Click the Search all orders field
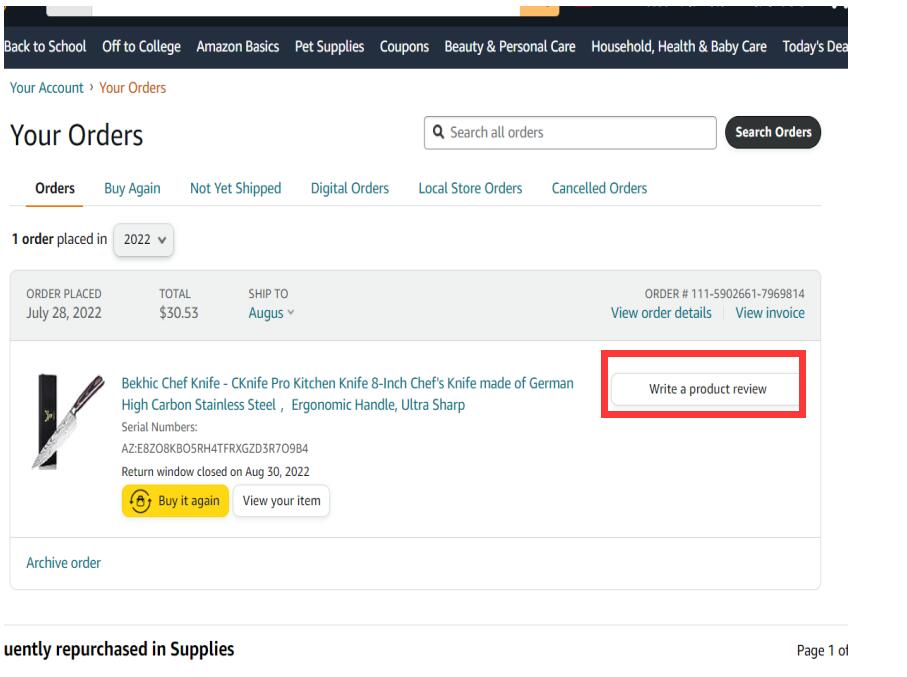Image resolution: width=907 pixels, height=677 pixels. click(x=570, y=133)
